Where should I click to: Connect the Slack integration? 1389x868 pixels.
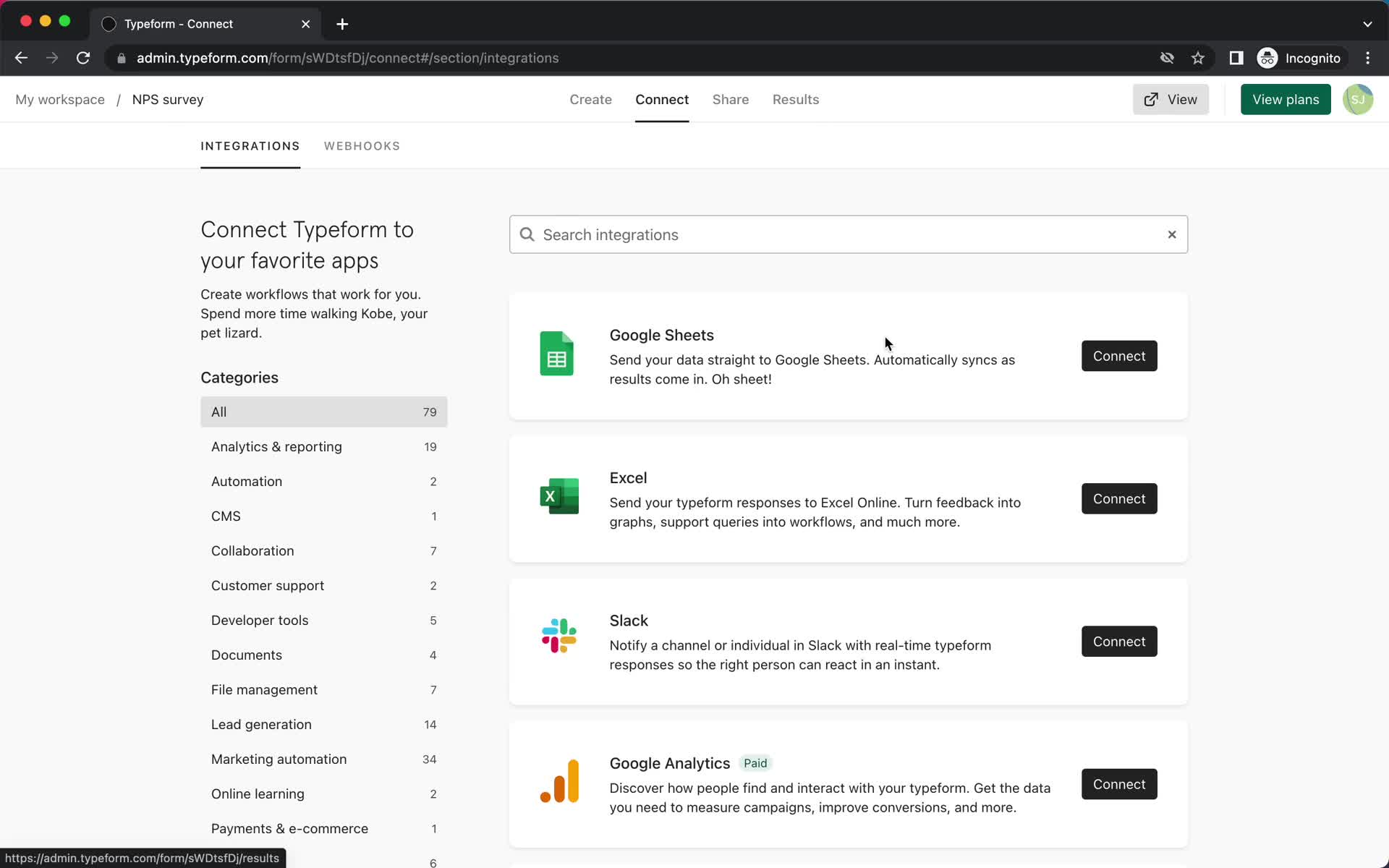(1119, 641)
